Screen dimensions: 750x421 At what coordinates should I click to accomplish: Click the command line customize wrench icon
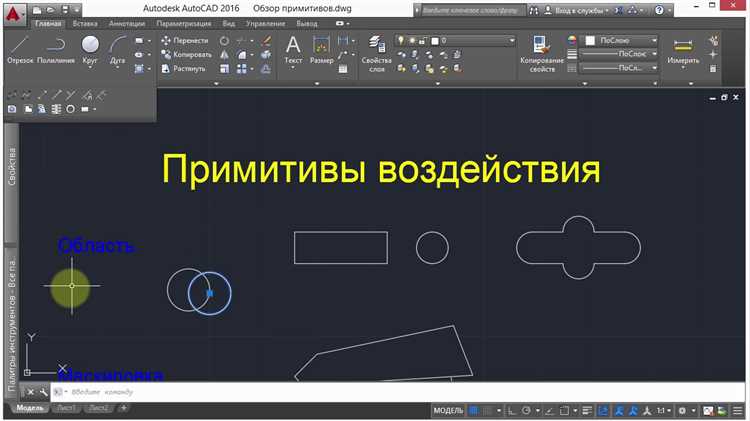pyautogui.click(x=43, y=392)
